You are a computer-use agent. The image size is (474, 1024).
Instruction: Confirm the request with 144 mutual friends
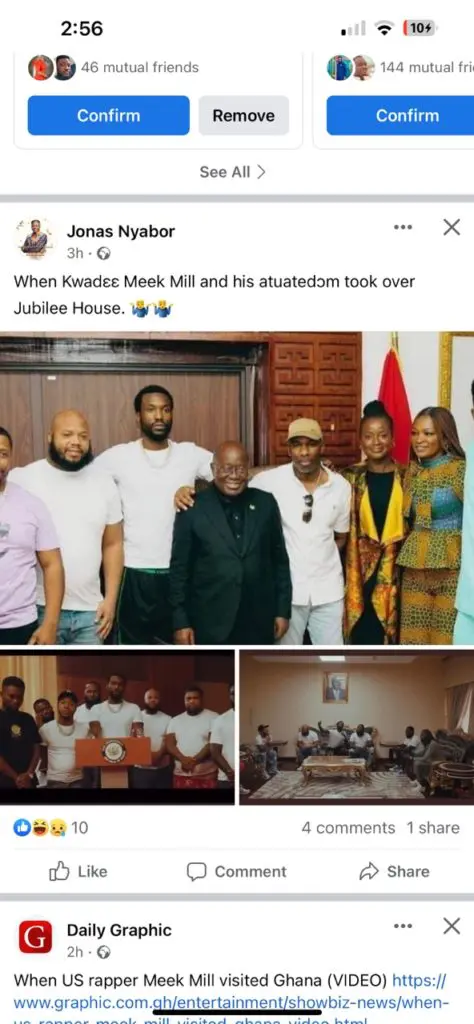[x=400, y=116]
